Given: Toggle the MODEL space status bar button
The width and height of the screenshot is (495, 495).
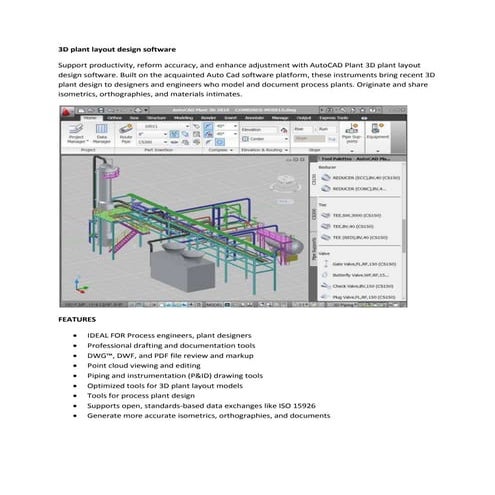Looking at the screenshot, I should pyautogui.click(x=213, y=305).
